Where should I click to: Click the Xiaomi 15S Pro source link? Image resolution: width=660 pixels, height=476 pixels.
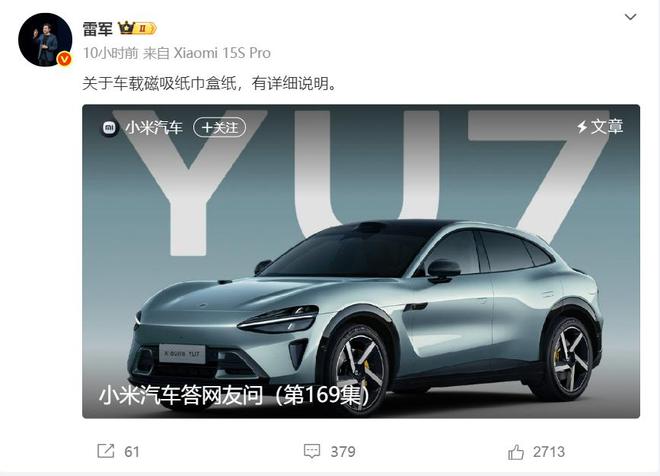point(222,53)
